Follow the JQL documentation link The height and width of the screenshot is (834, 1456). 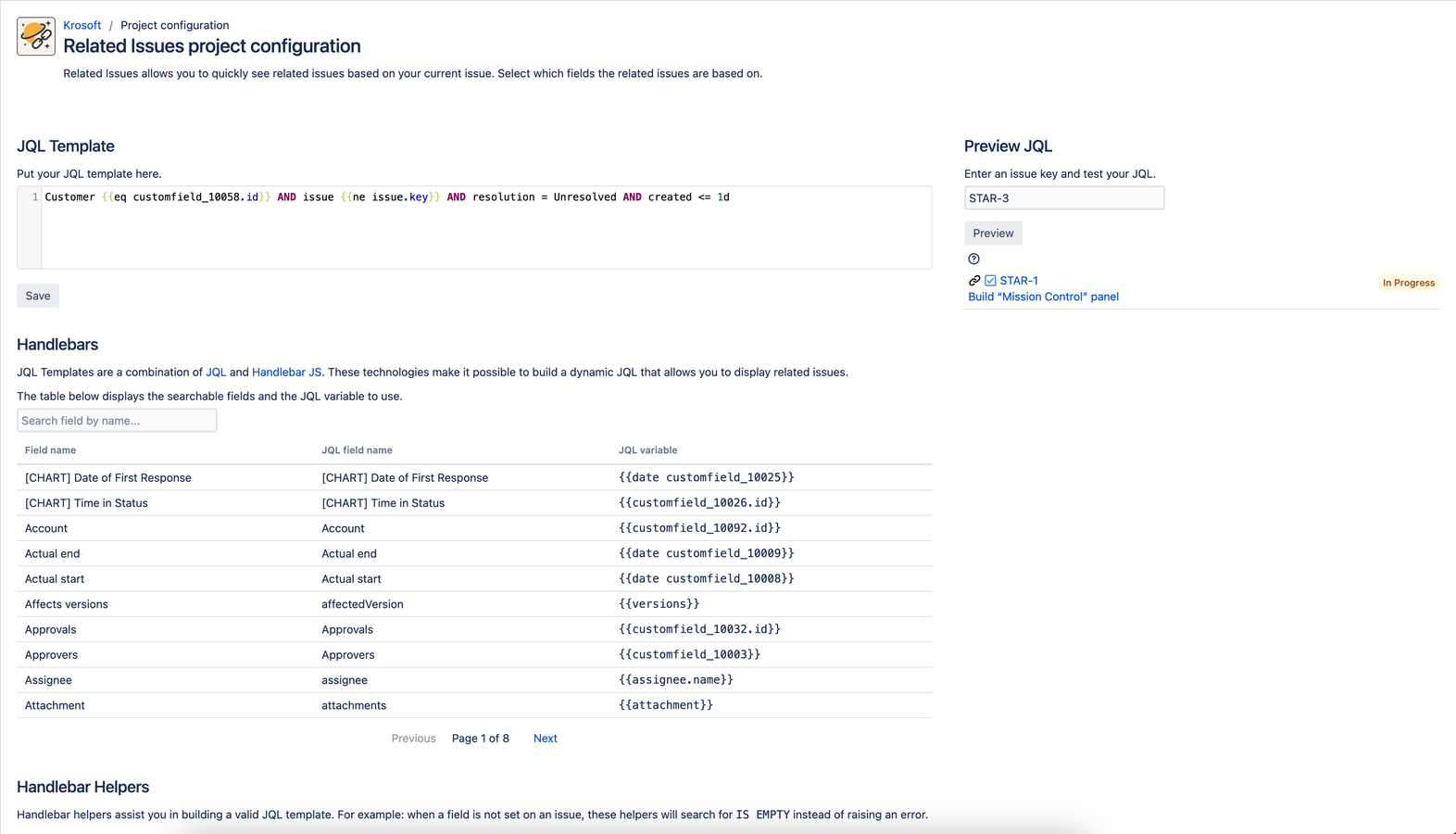point(216,373)
